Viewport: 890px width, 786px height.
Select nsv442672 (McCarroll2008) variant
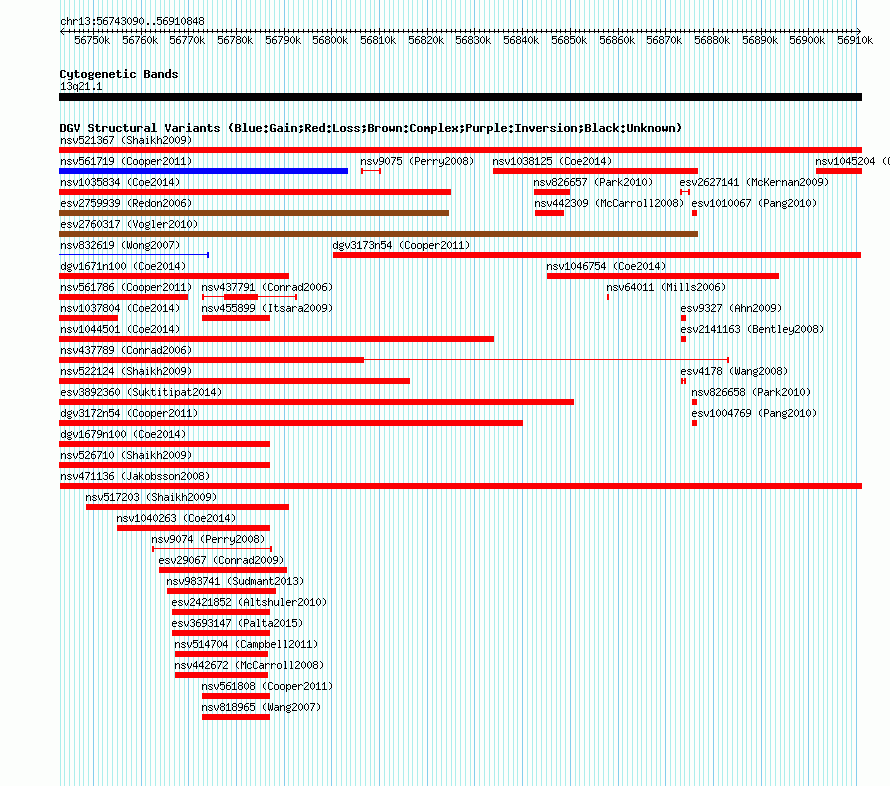click(249, 665)
